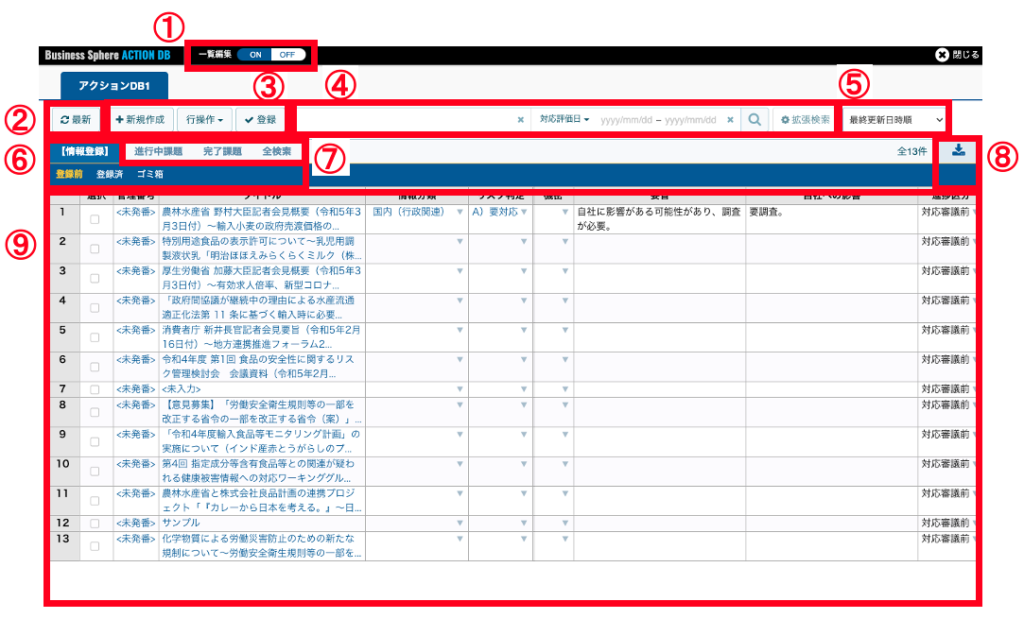Tick the checkbox in row 12 サンプル

95,523
